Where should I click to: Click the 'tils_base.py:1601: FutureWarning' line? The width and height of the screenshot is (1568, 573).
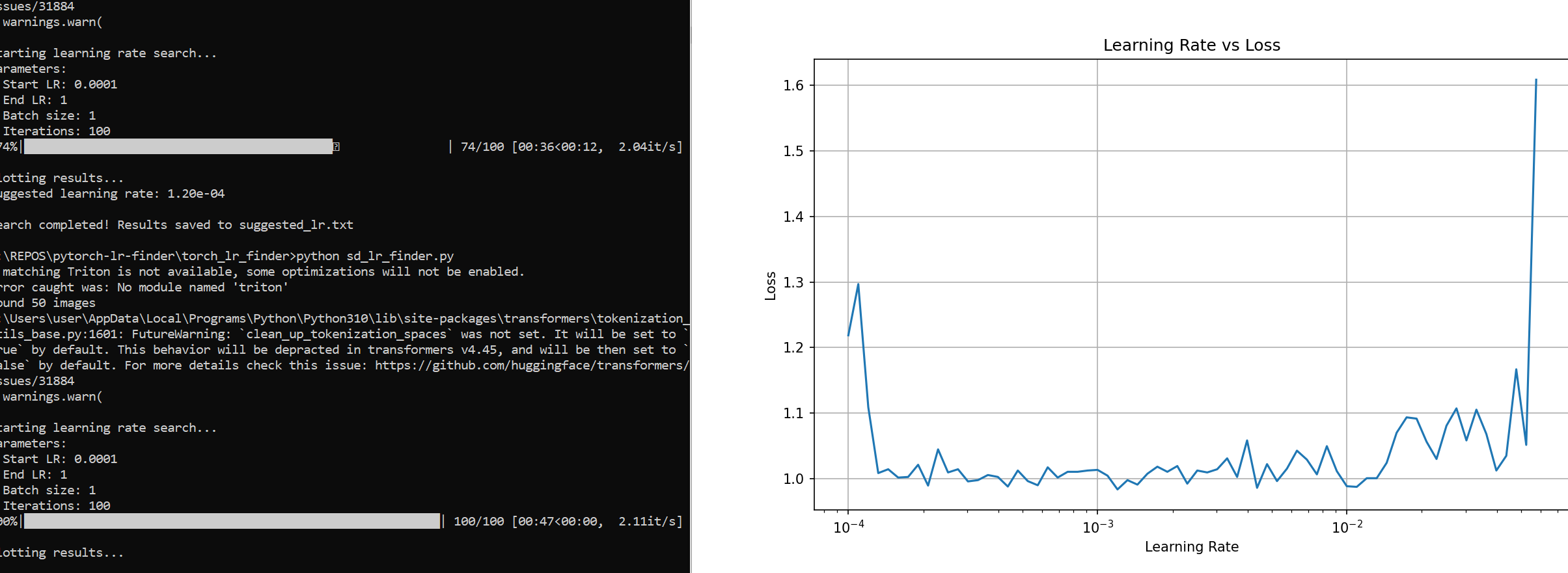(x=344, y=334)
